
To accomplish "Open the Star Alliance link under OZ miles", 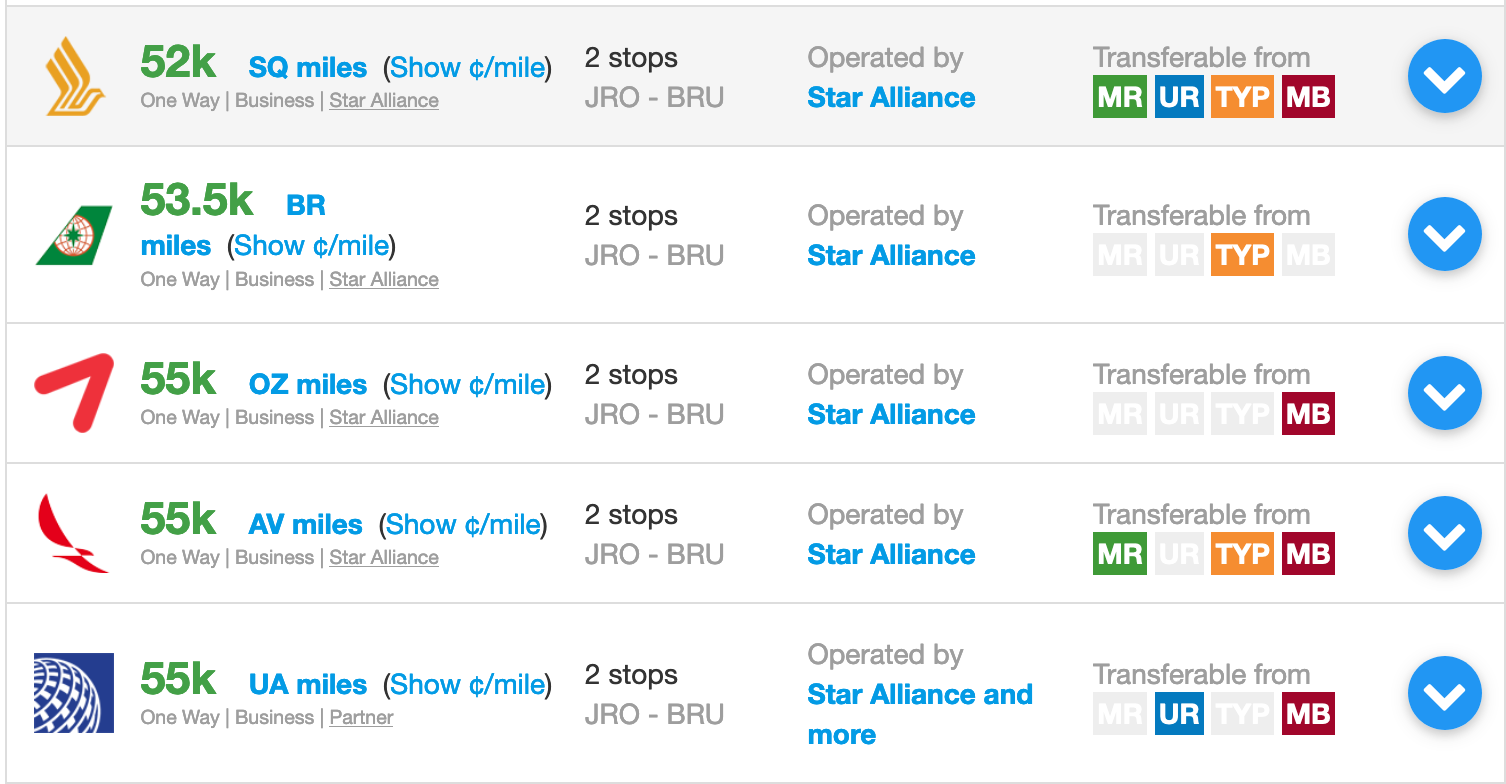I will [384, 418].
